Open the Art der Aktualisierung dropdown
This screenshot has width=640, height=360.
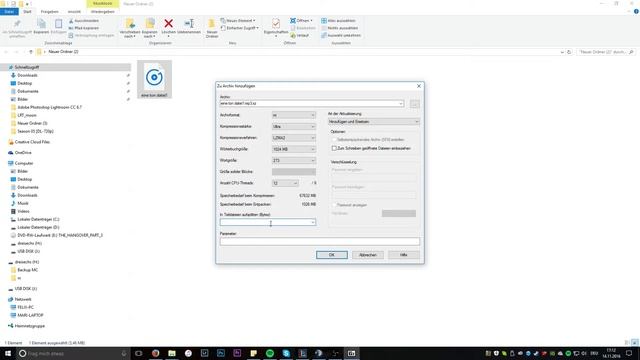pos(374,122)
